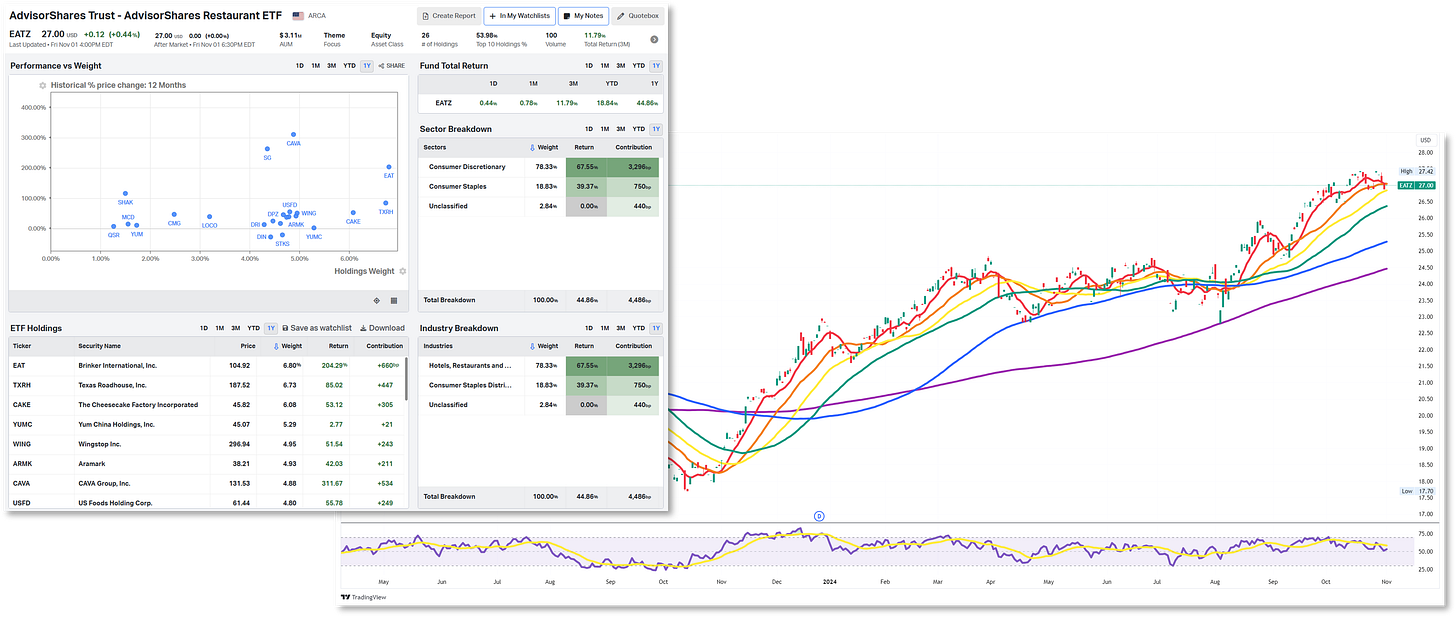This screenshot has width=1456, height=617.
Task: Select Aramark holding row
Action: [208, 463]
